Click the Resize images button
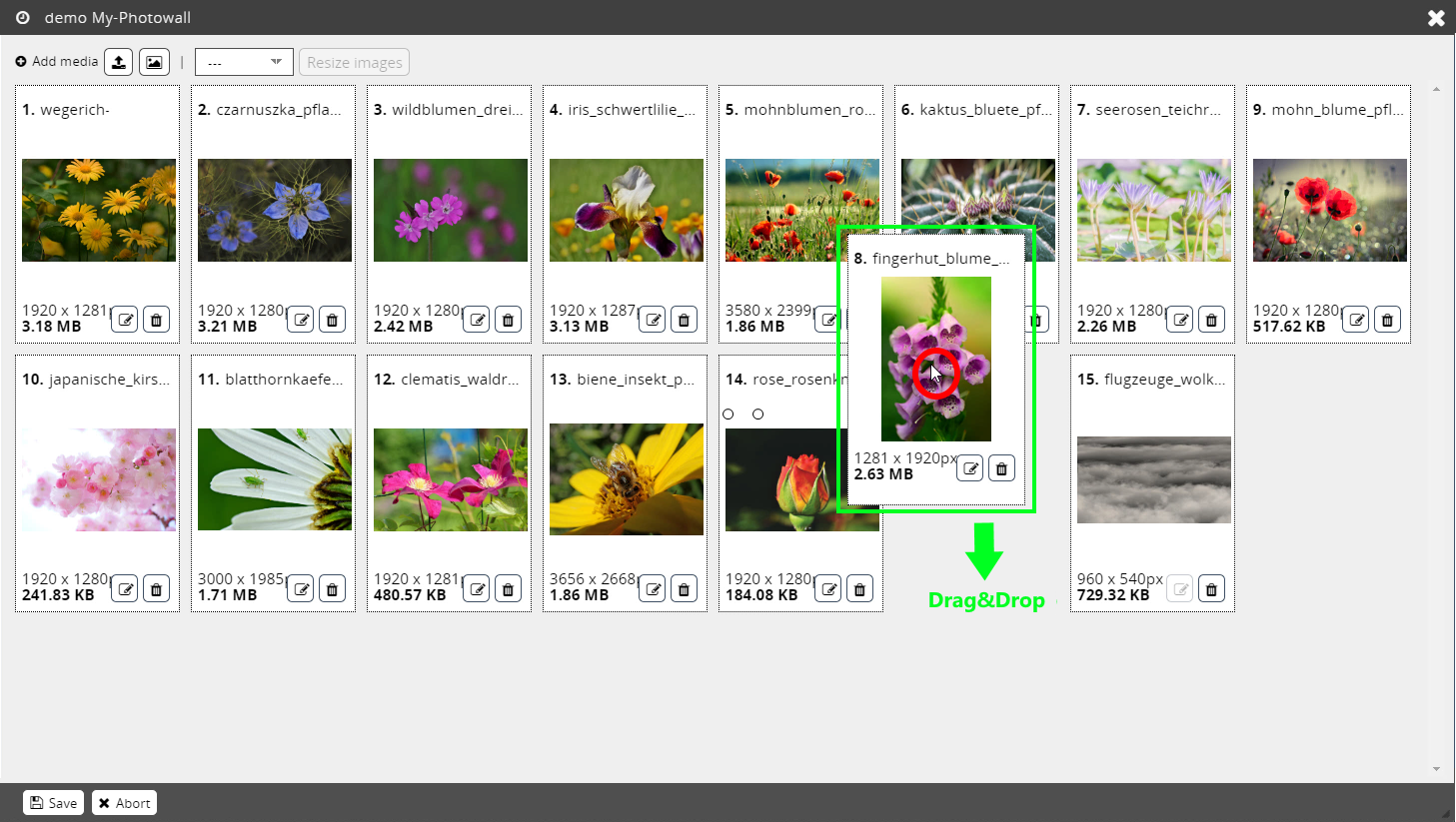Screen dimensions: 1456x822 click(x=354, y=62)
